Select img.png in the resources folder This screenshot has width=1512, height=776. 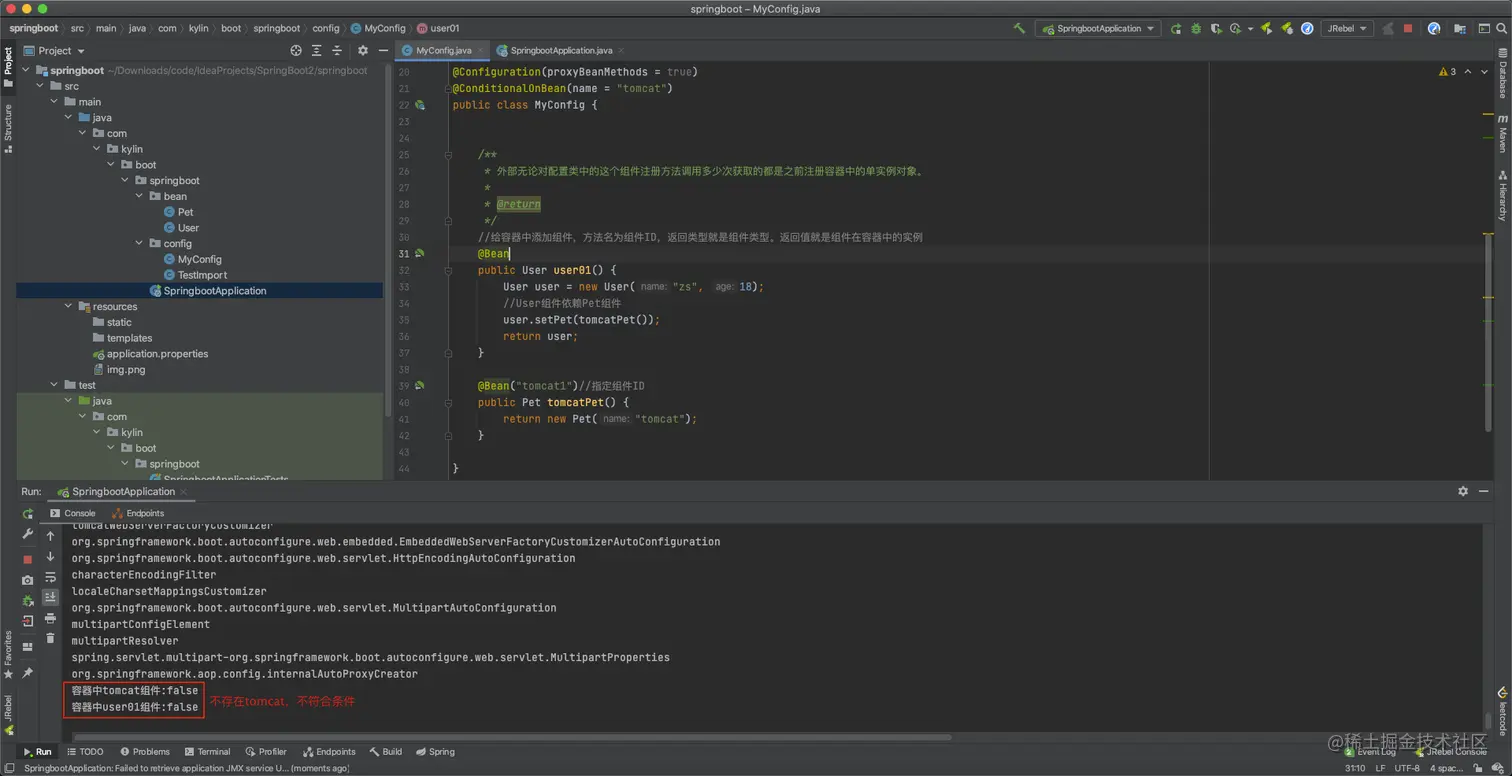(x=118, y=369)
